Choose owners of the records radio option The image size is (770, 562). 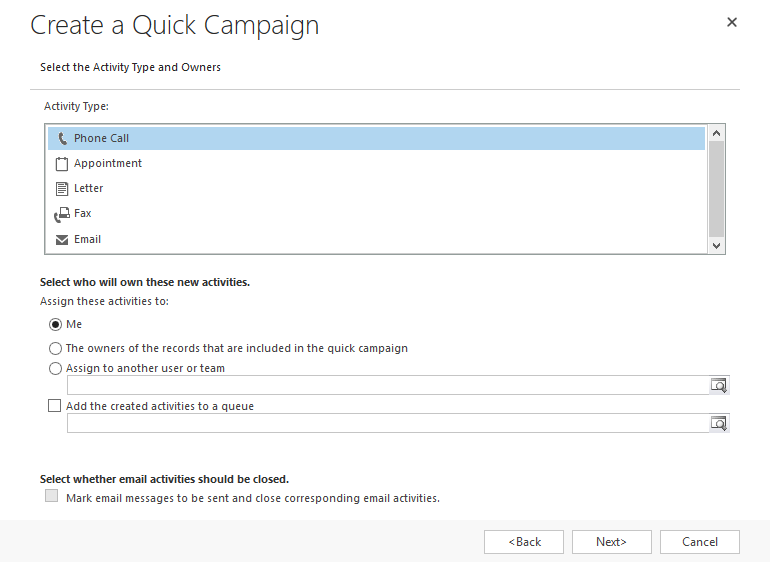[55, 348]
